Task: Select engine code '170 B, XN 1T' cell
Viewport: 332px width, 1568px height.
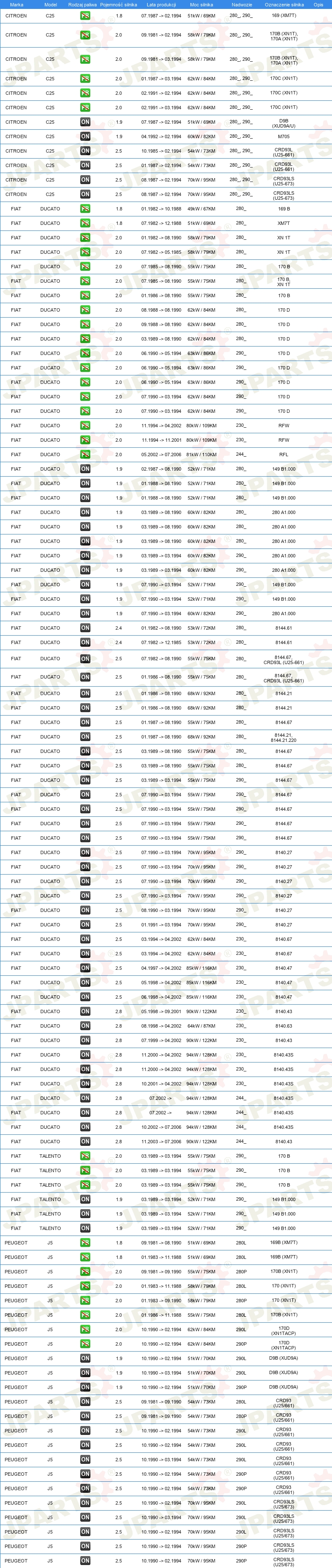Action: point(284,282)
